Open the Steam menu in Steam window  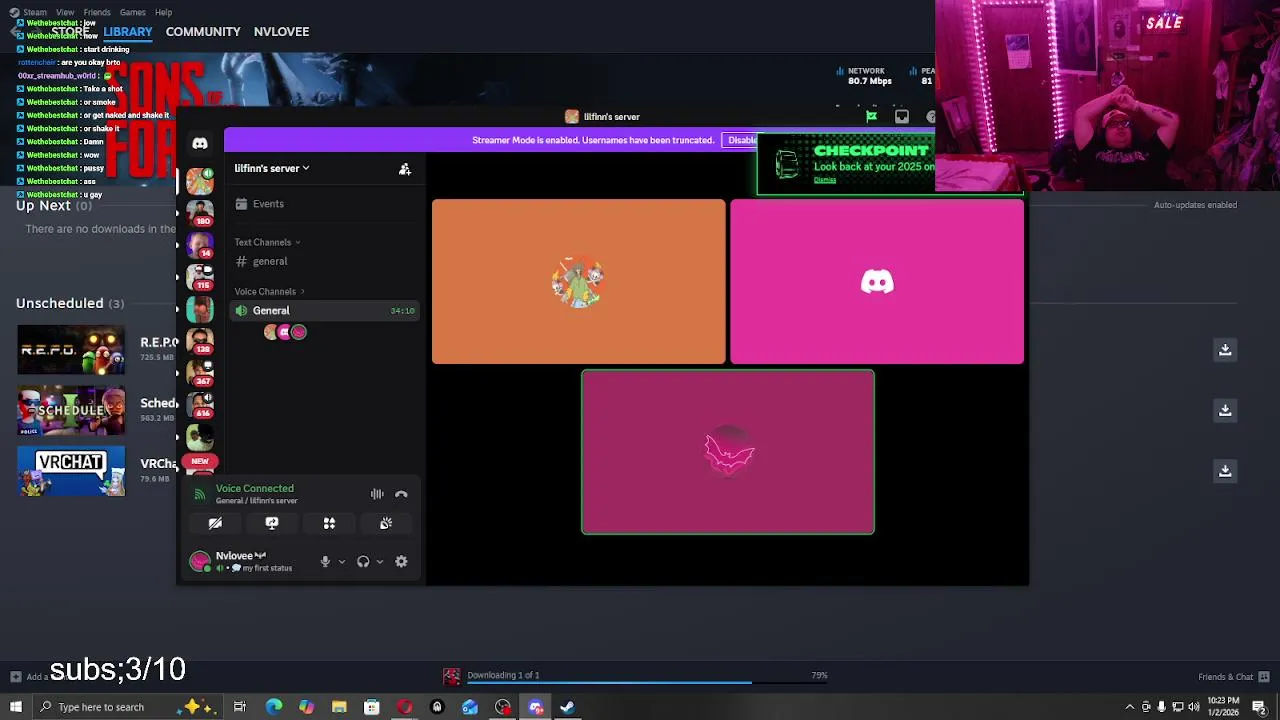pos(35,12)
